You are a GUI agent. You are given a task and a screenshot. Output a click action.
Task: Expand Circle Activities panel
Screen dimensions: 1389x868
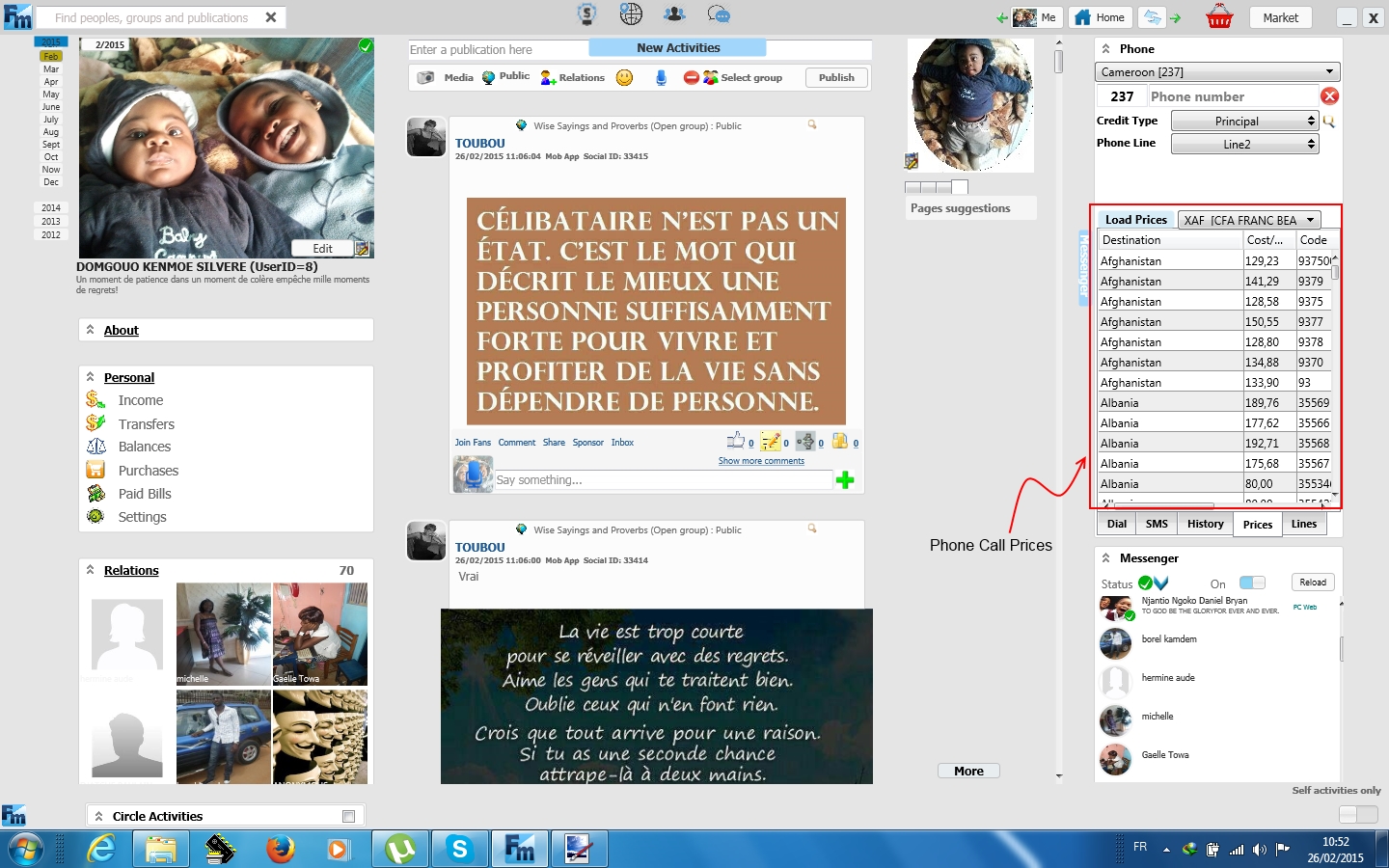(98, 816)
